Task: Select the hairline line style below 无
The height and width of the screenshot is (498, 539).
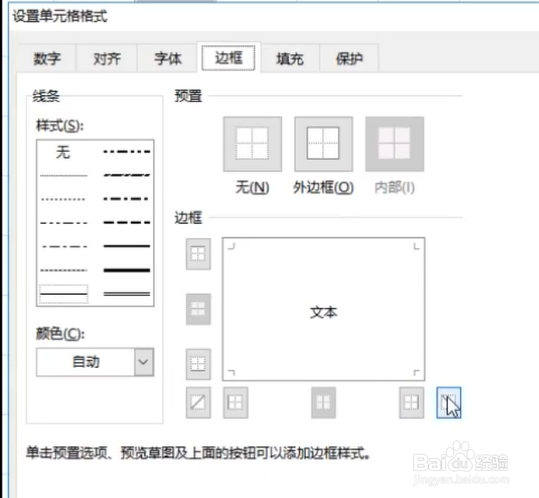Action: point(63,176)
